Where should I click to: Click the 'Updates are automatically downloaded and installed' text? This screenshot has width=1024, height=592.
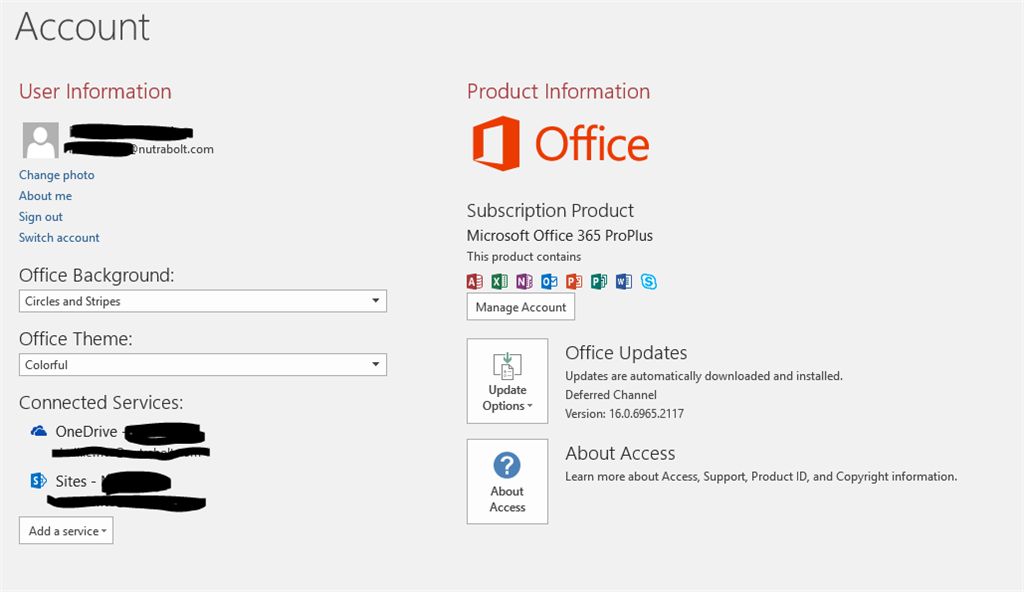pos(704,376)
